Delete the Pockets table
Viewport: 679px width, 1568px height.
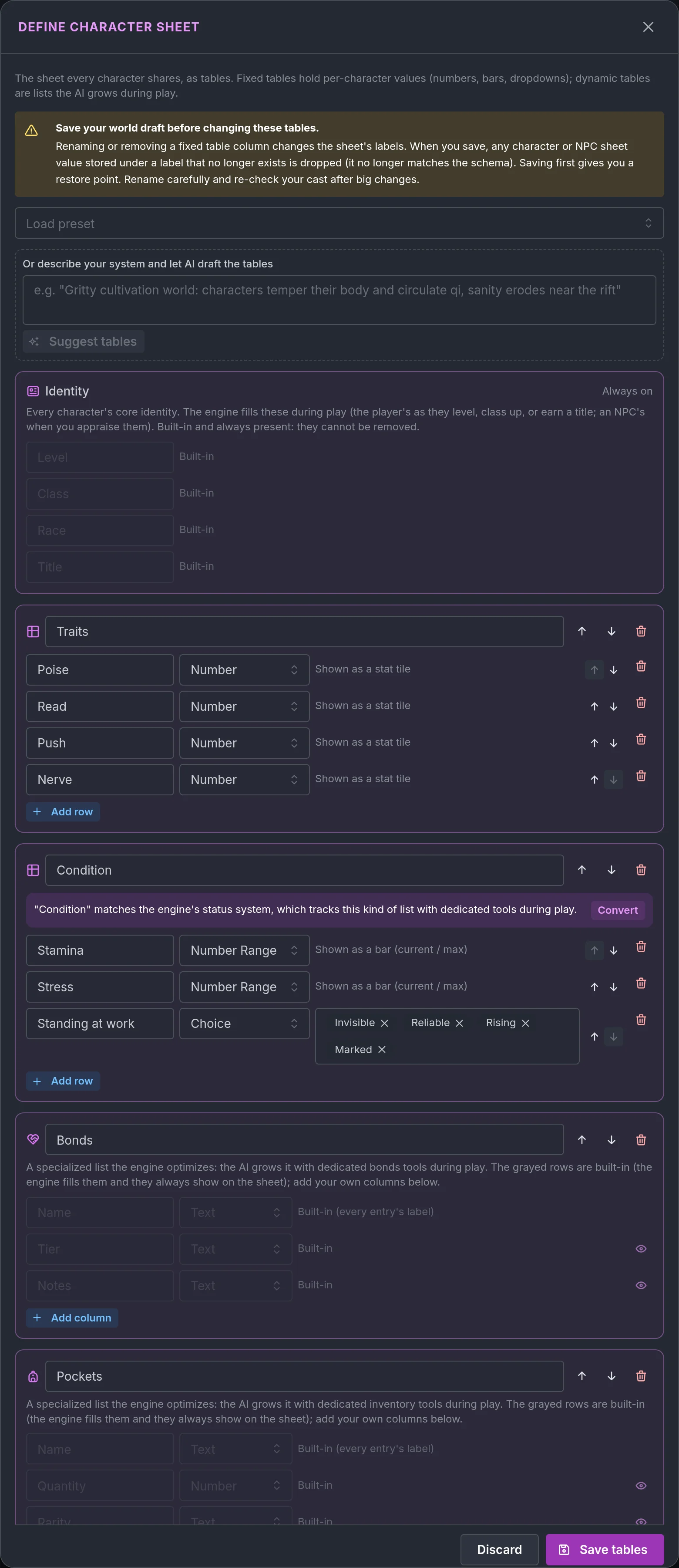coord(641,1375)
